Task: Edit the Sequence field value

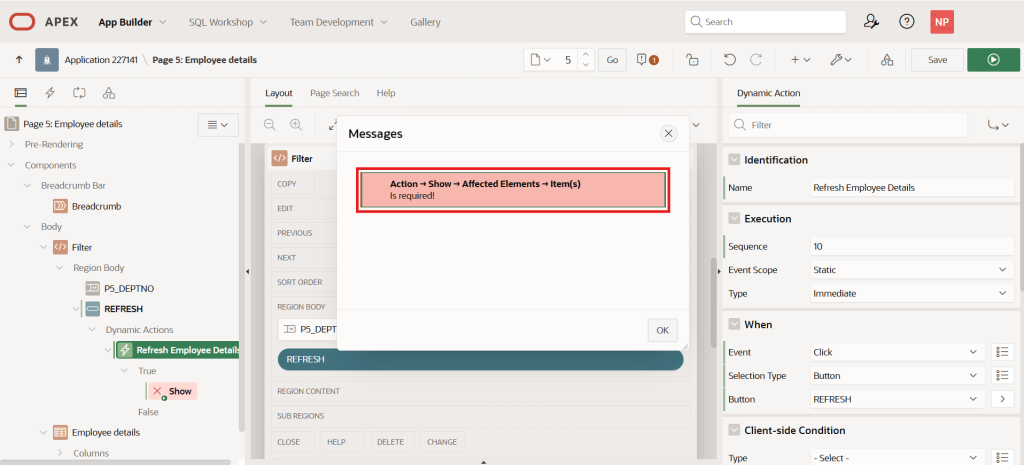Action: pyautogui.click(x=911, y=246)
